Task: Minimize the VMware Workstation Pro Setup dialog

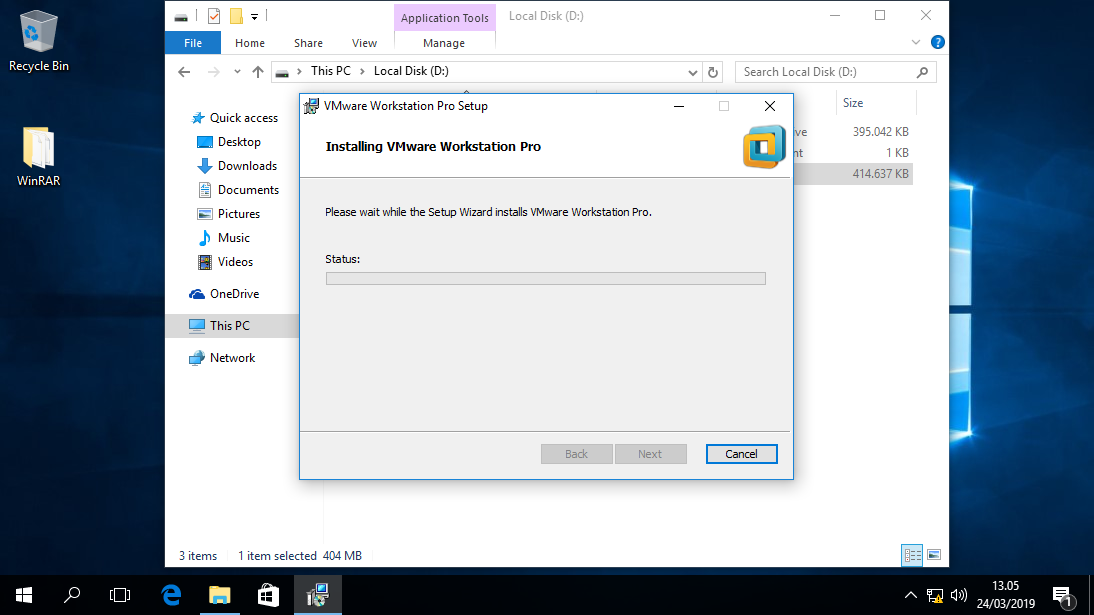Action: (679, 106)
